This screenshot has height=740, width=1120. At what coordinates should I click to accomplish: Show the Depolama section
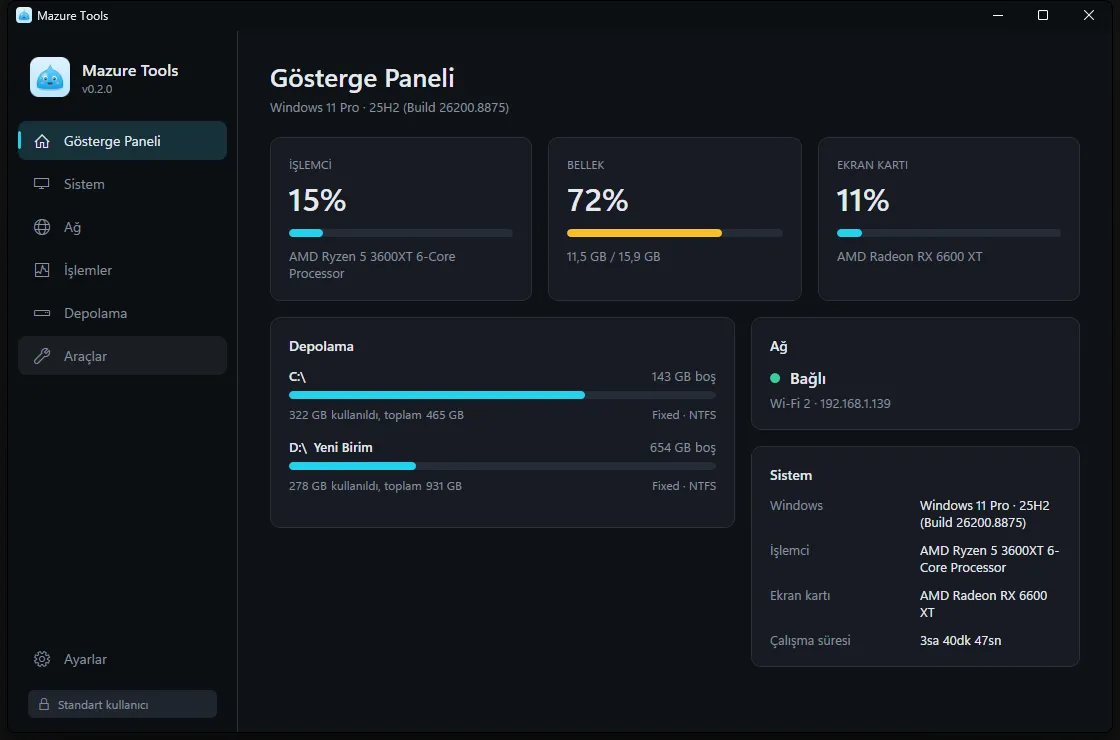click(122, 313)
